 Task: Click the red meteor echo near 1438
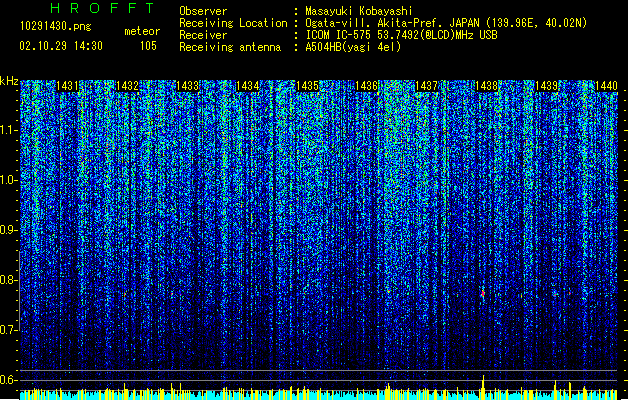pyautogui.click(x=483, y=294)
